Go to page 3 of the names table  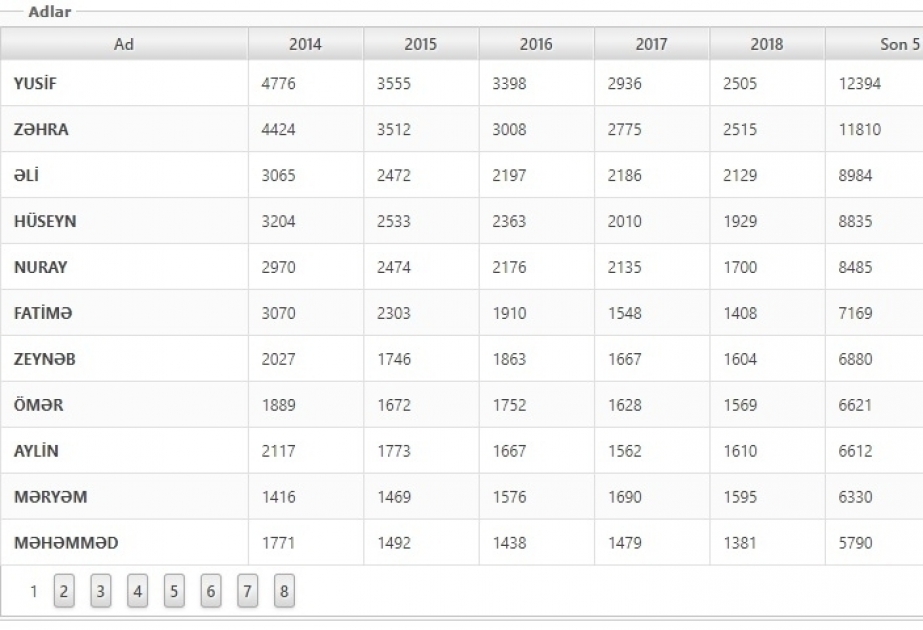pyautogui.click(x=101, y=591)
